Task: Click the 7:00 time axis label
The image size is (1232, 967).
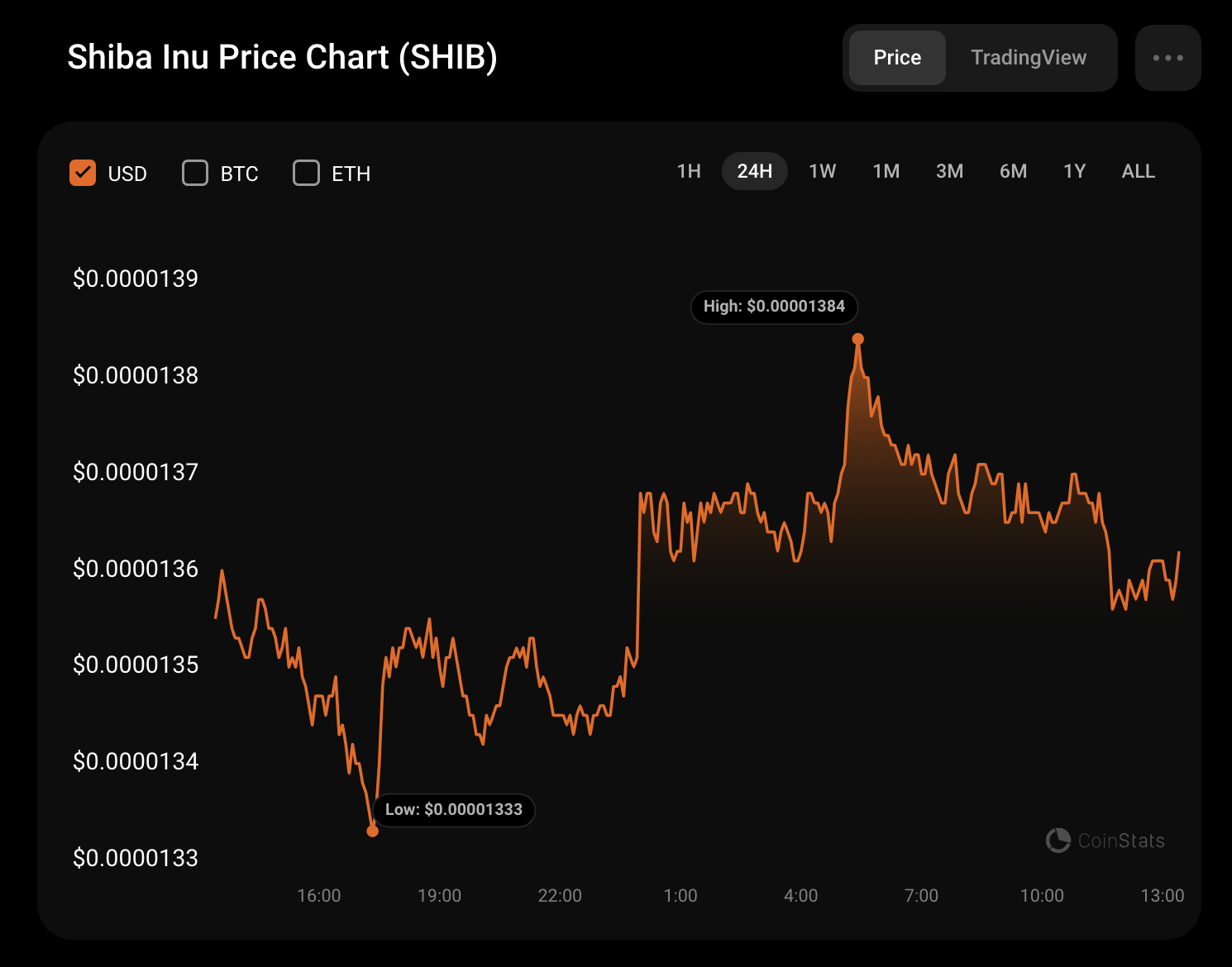Action: pos(921,896)
